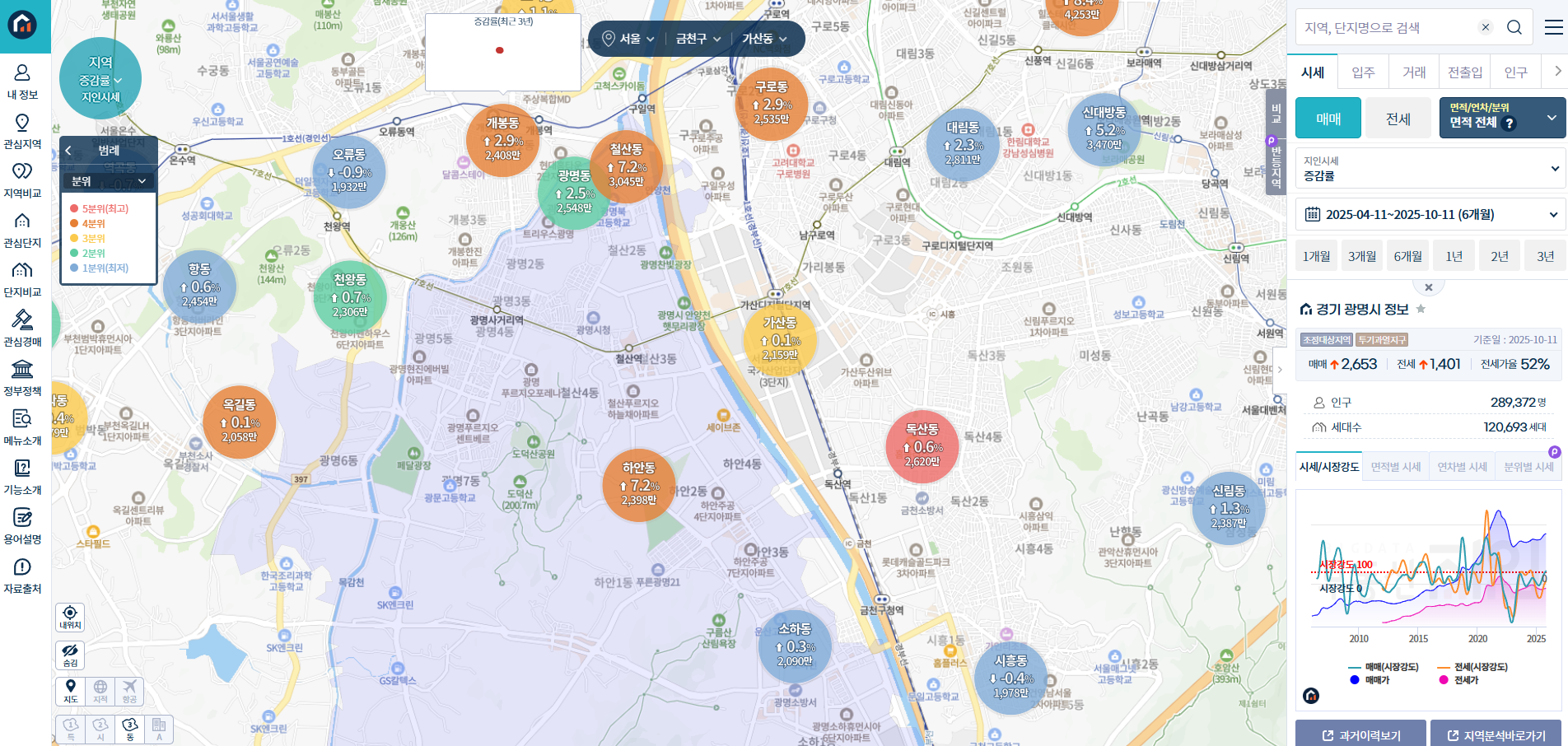Image resolution: width=1568 pixels, height=746 pixels.
Task: Set period to 3년
Action: pos(1546,256)
